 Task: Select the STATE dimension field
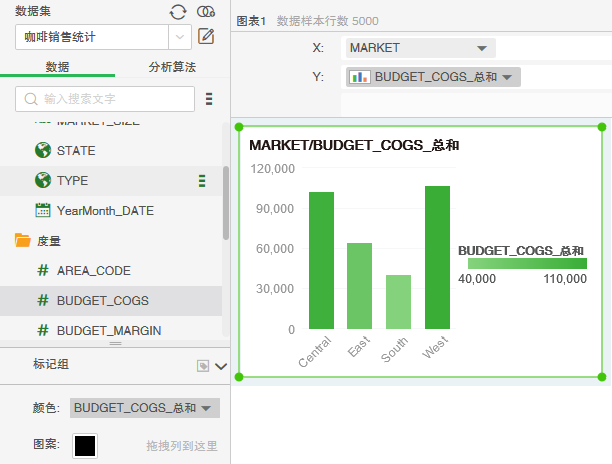point(76,150)
